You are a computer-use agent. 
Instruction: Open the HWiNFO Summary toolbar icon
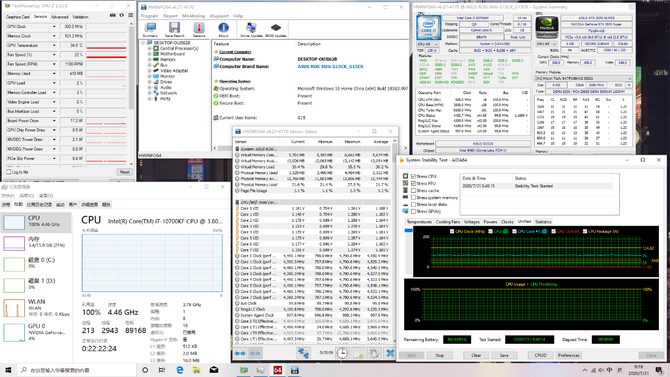pos(150,28)
